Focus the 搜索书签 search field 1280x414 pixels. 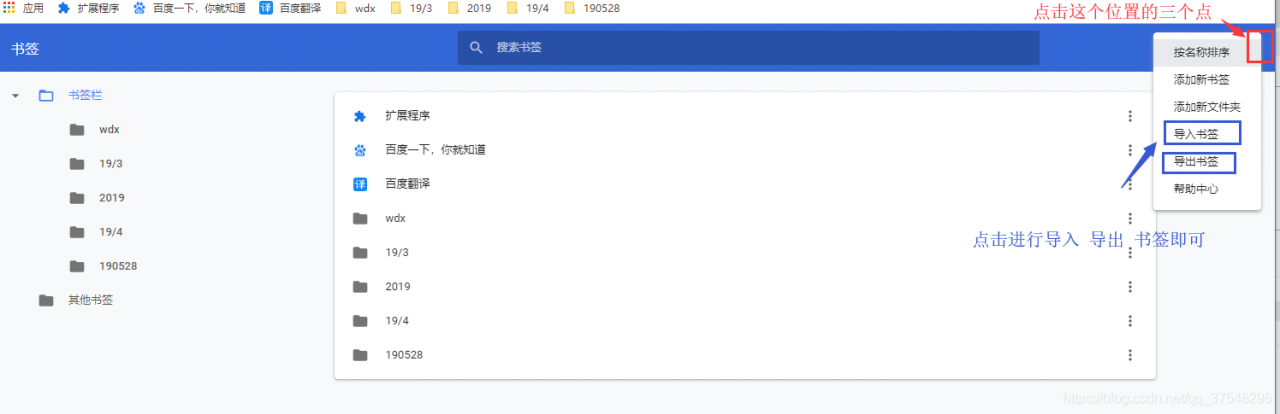pyautogui.click(x=748, y=47)
